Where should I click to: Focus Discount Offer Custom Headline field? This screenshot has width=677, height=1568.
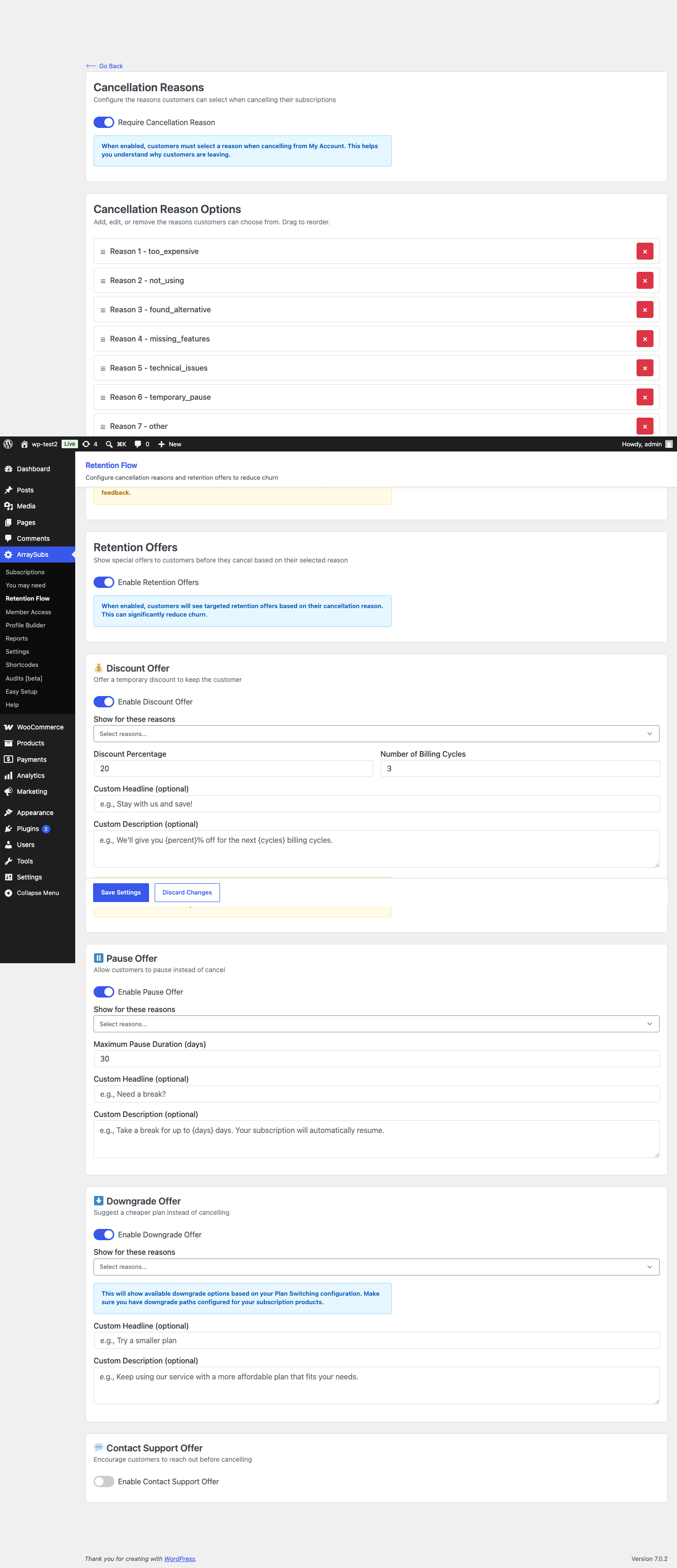377,804
